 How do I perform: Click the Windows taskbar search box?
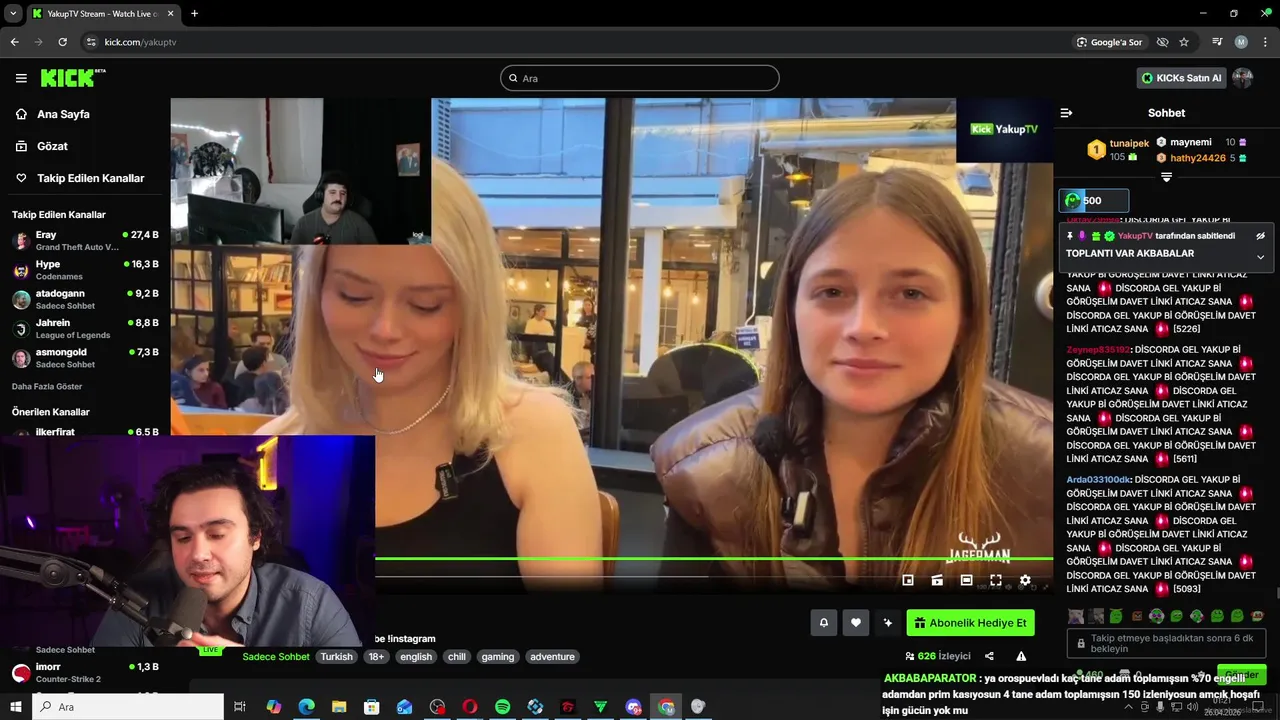tap(128, 707)
